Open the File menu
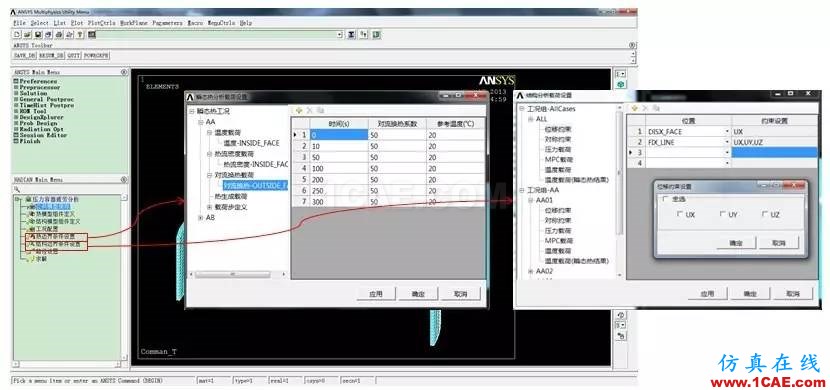The height and width of the screenshot is (390, 830). click(20, 23)
